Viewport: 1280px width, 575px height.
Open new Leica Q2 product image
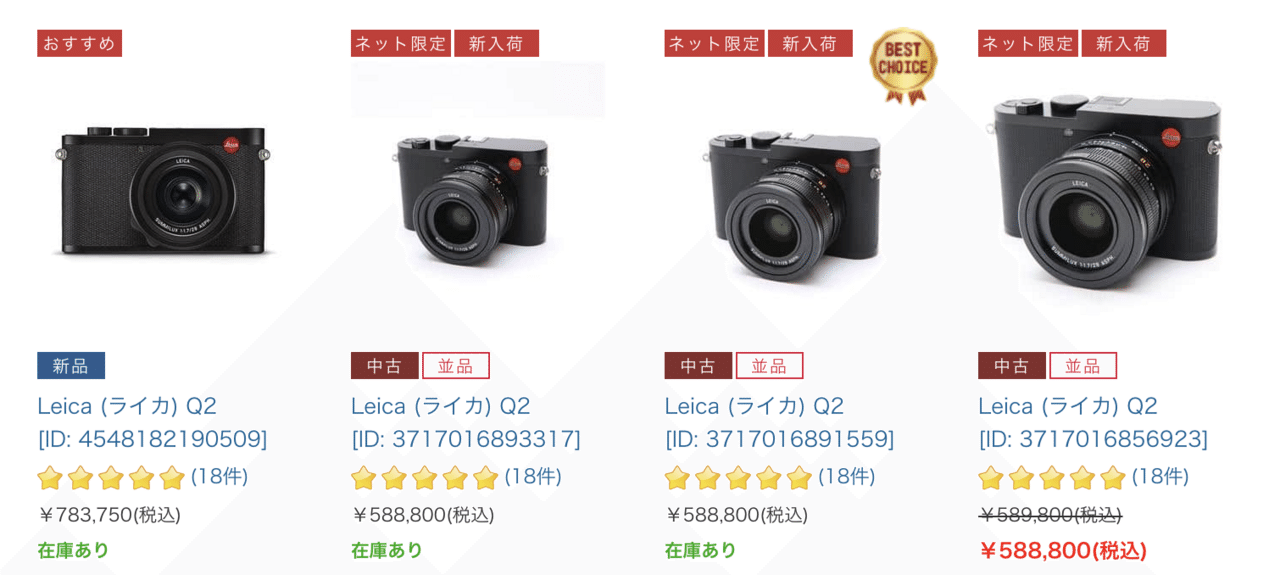click(x=164, y=189)
